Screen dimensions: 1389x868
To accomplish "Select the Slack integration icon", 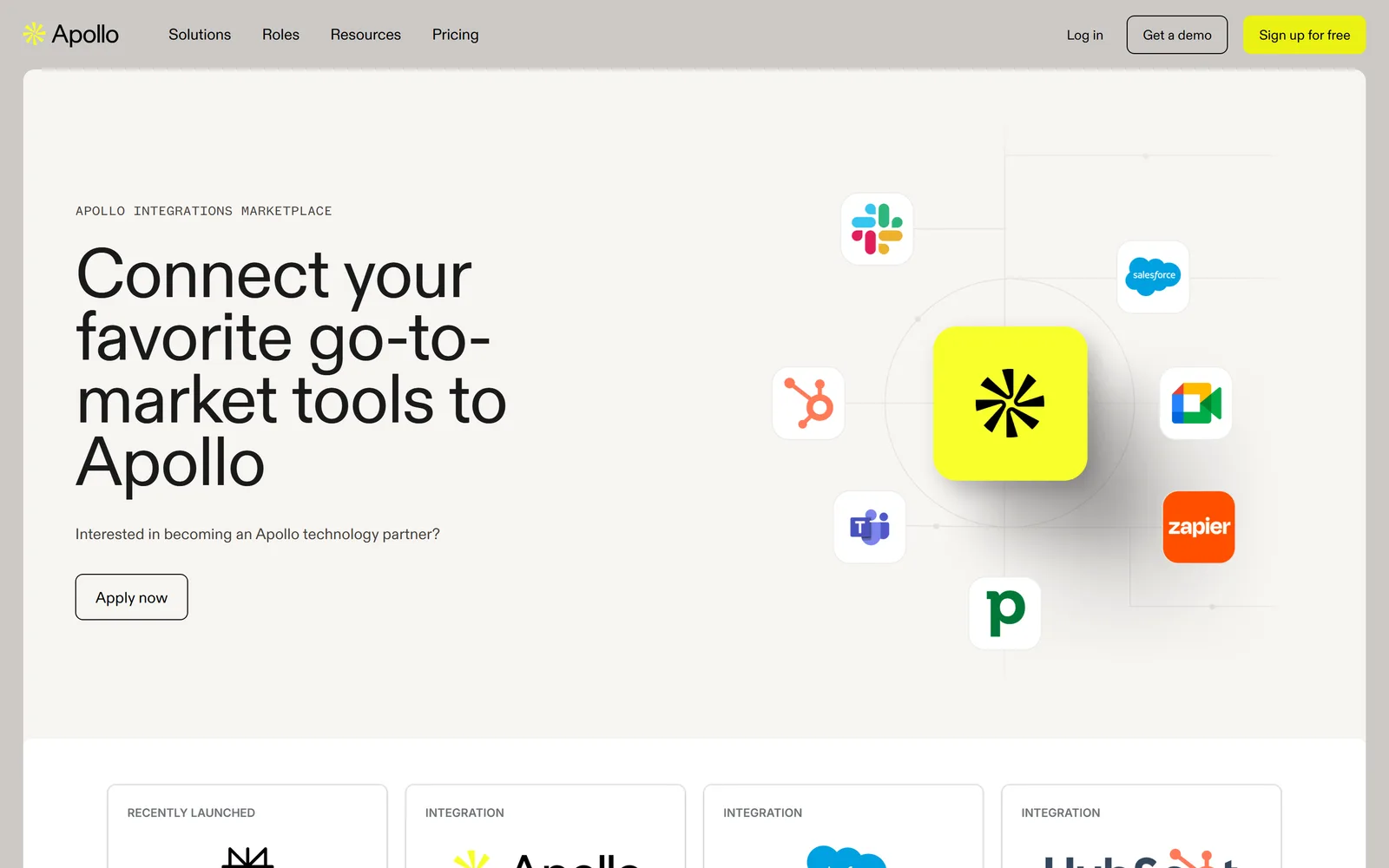I will click(x=877, y=229).
